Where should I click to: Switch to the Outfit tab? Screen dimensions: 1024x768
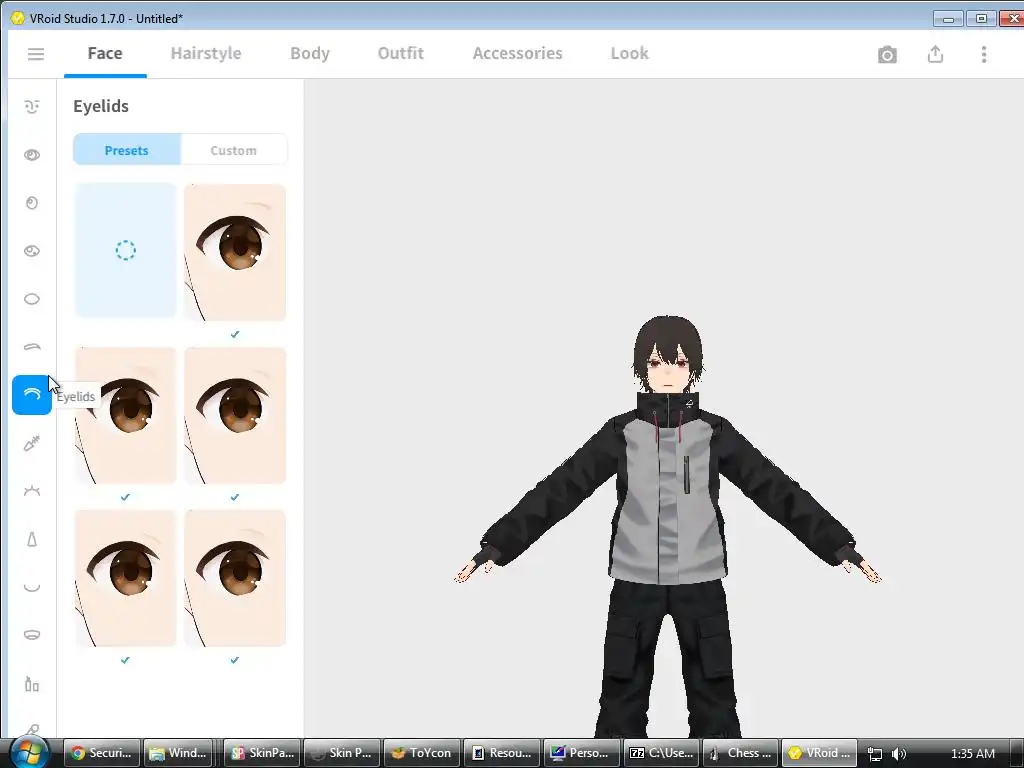pyautogui.click(x=400, y=54)
